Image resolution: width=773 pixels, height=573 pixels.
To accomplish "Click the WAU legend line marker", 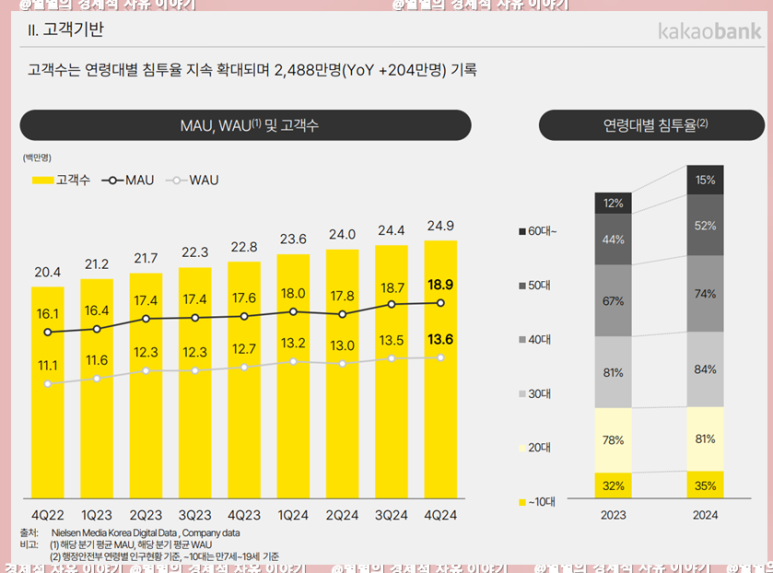I will tap(176, 180).
